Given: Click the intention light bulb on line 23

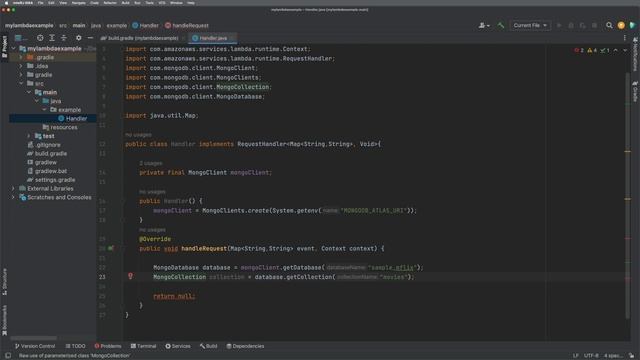Looking at the screenshot, I should point(130,276).
